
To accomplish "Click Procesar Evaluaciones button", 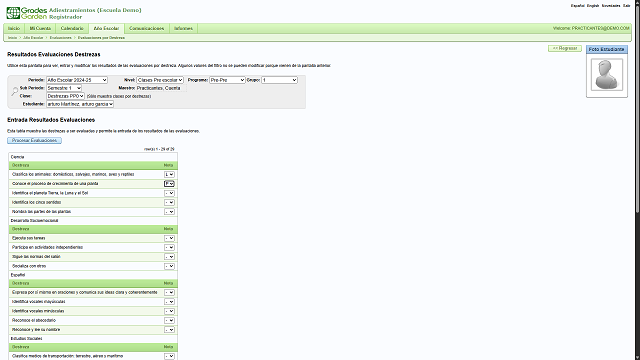I will (34, 140).
